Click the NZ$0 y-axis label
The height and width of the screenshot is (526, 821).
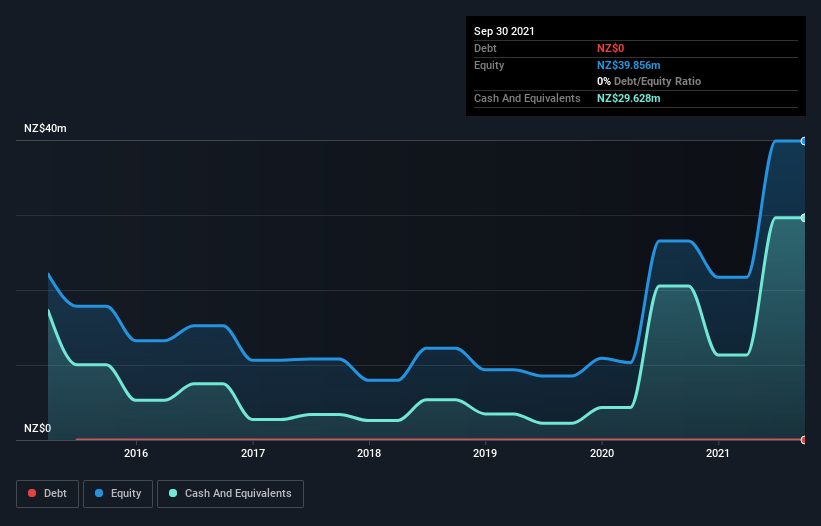(38, 428)
